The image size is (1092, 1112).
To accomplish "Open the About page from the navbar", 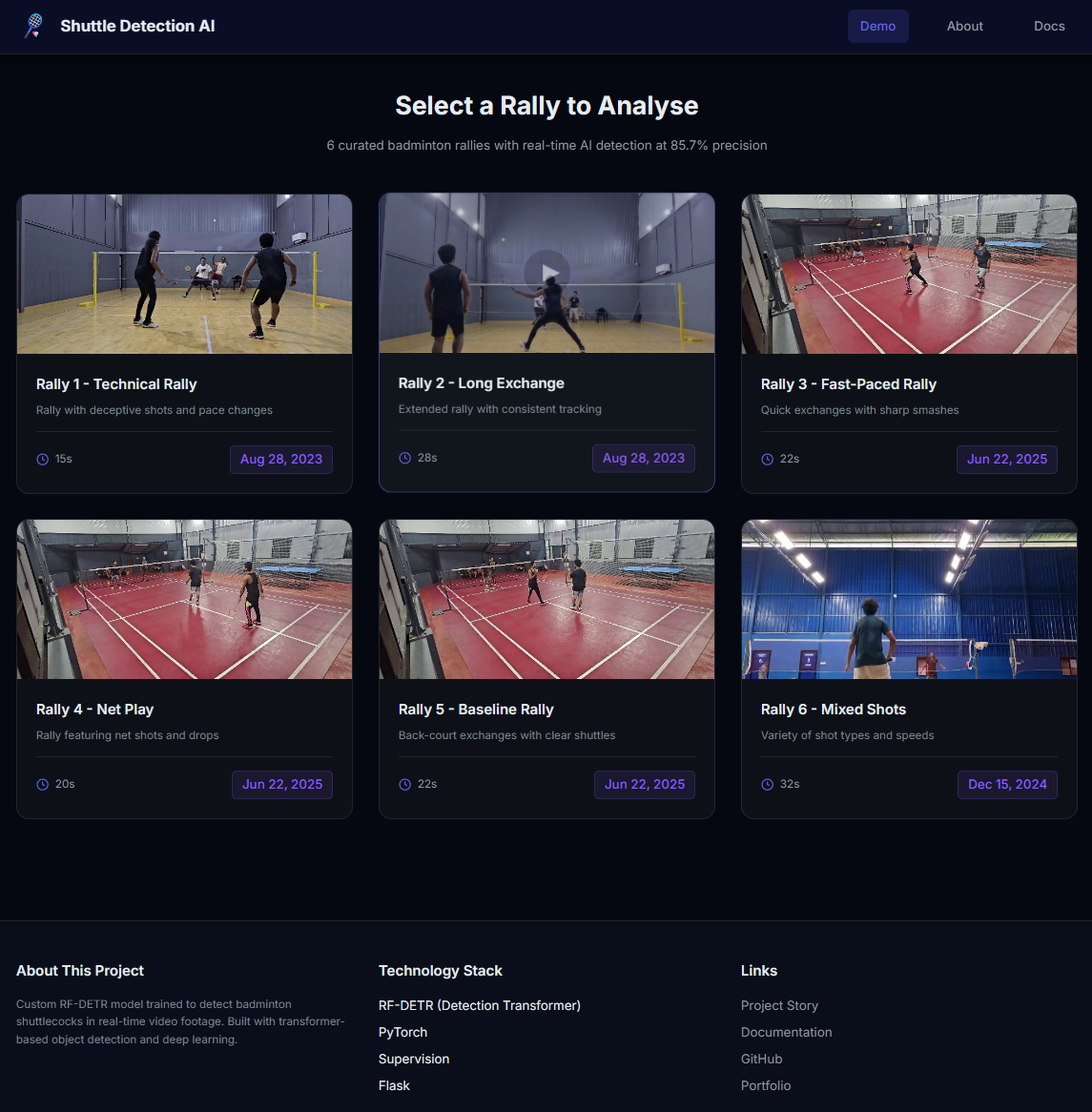I will point(964,26).
